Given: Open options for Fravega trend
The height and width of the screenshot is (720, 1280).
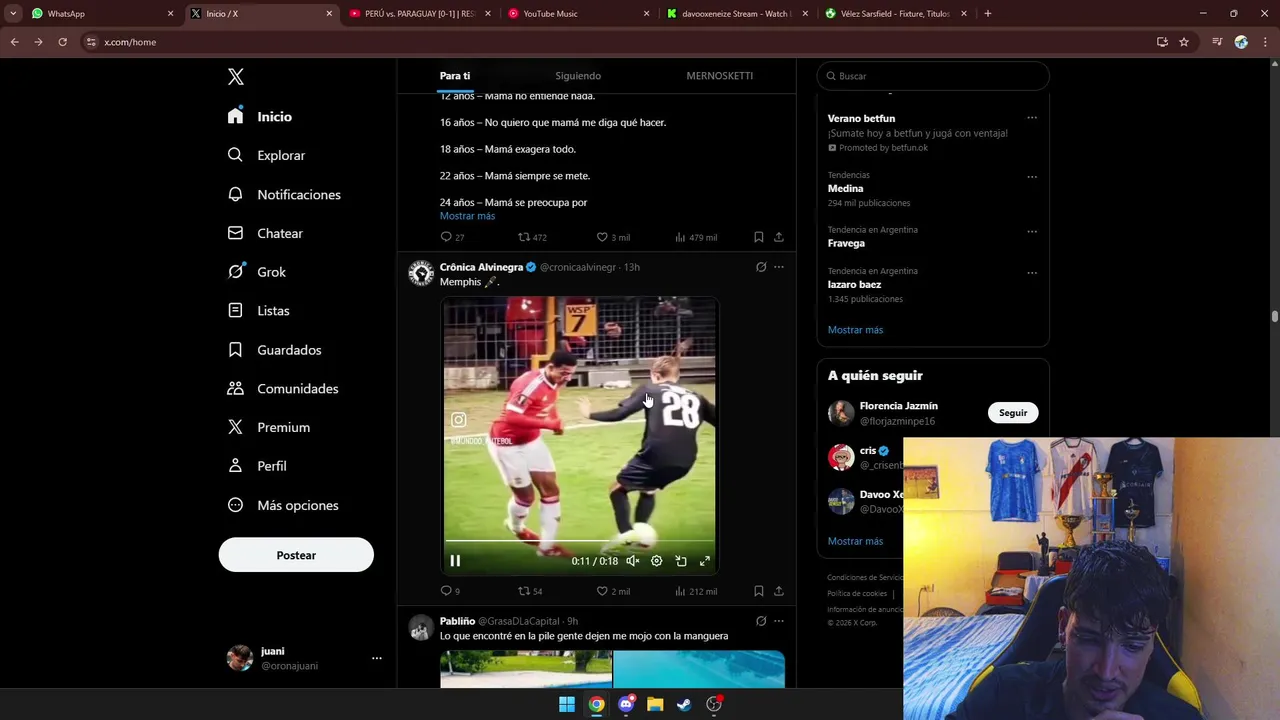Looking at the screenshot, I should click(x=1032, y=232).
